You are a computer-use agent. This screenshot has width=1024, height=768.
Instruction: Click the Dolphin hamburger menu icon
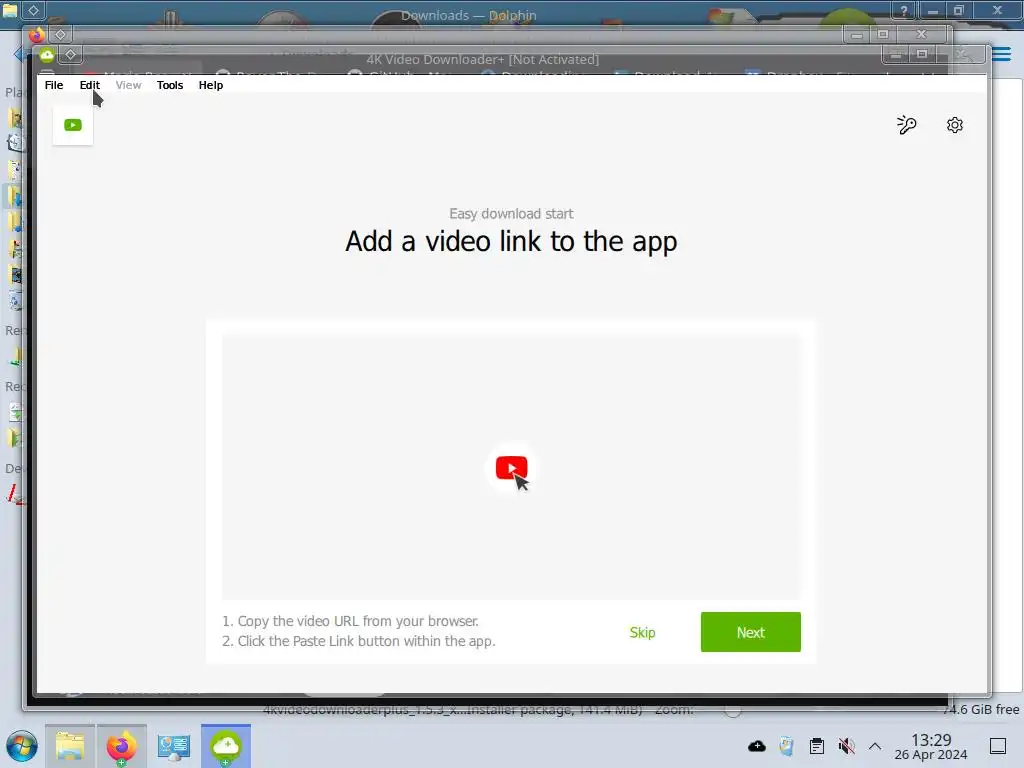click(x=1001, y=54)
